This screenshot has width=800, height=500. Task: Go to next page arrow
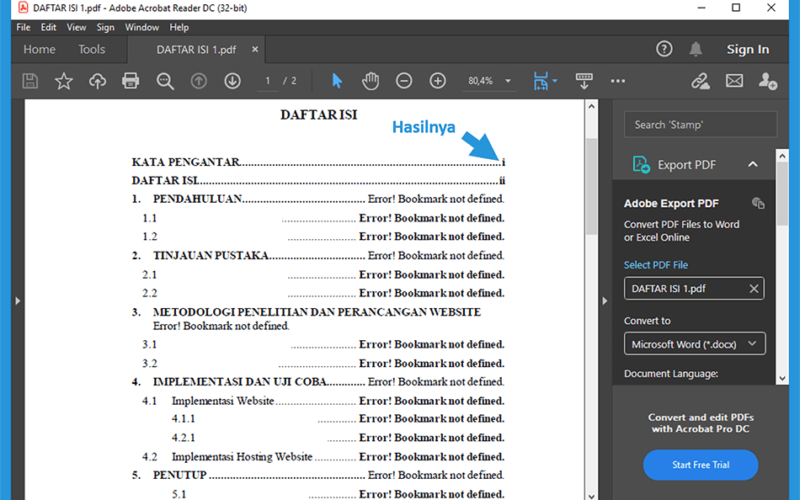tap(233, 81)
